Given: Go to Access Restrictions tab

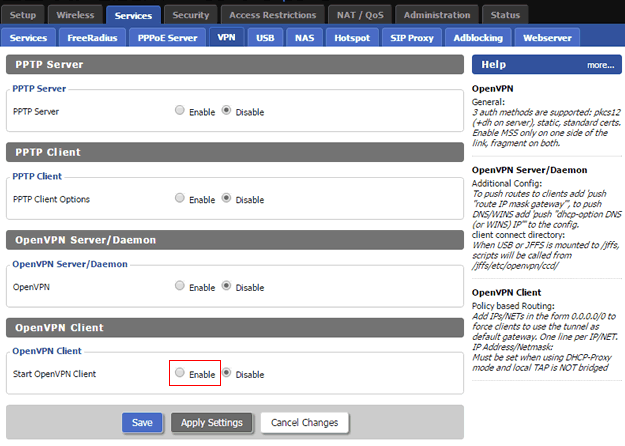Looking at the screenshot, I should 273,15.
